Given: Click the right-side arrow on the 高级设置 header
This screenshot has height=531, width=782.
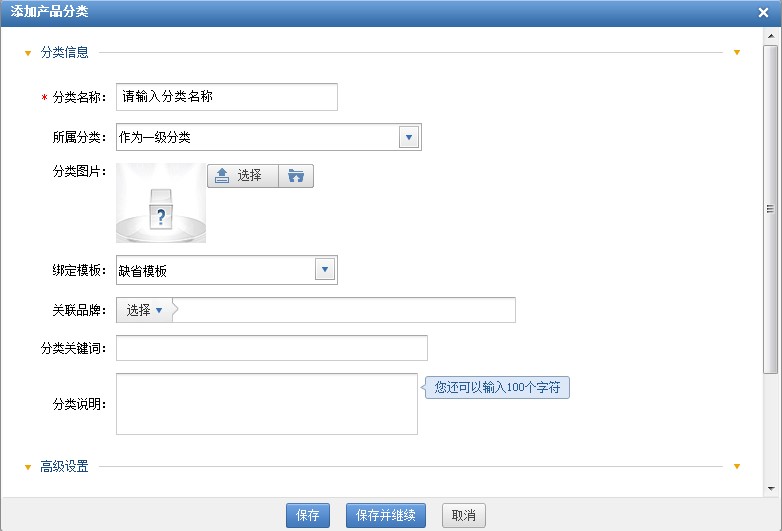Looking at the screenshot, I should pyautogui.click(x=737, y=466).
